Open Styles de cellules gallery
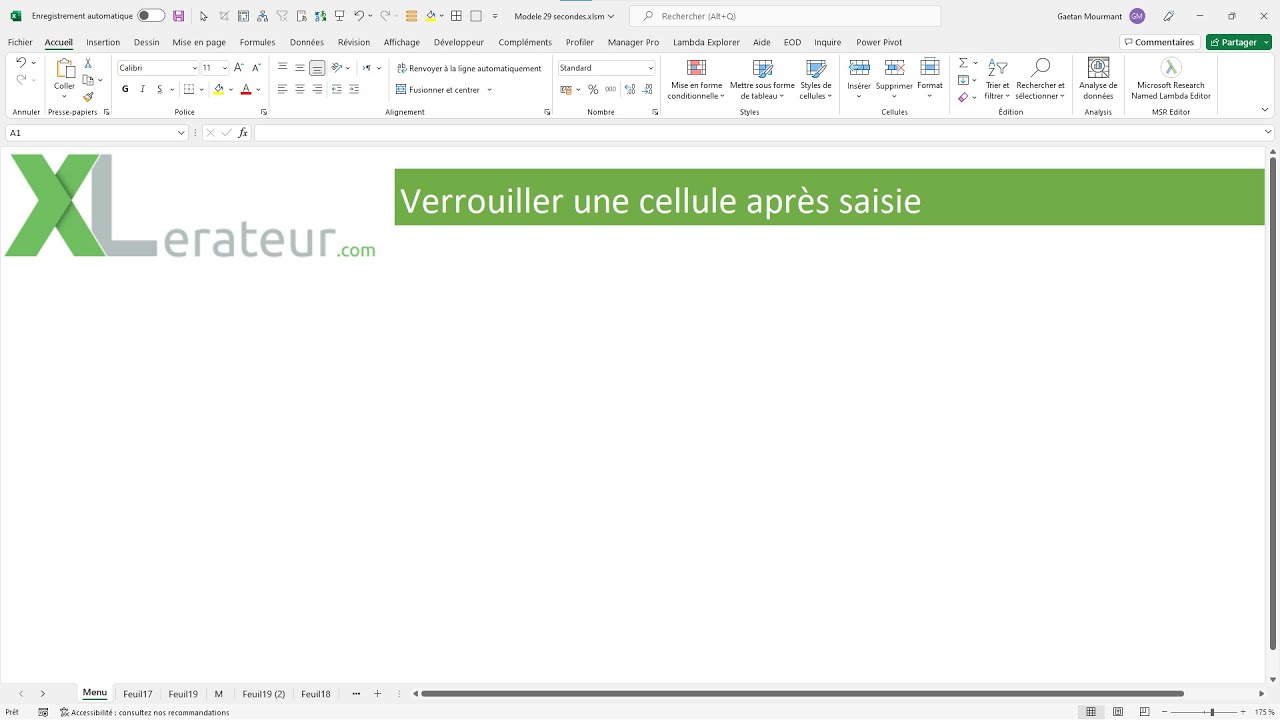 [816, 79]
